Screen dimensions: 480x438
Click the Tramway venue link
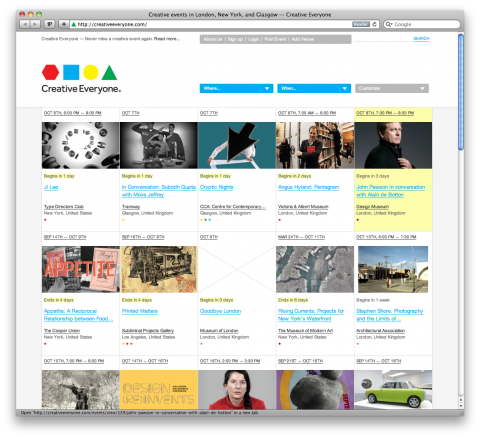tap(131, 207)
